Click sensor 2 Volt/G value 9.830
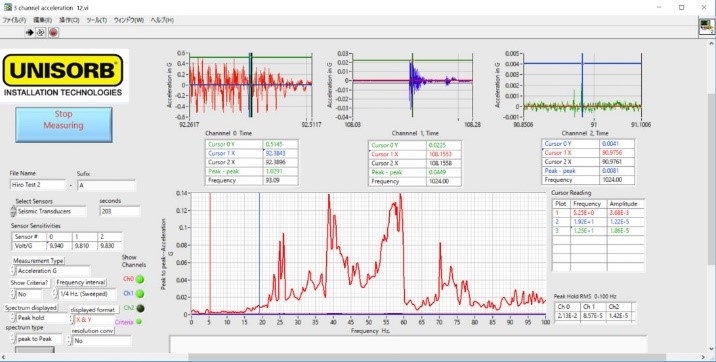Viewport: 716px width, 362px height. point(110,246)
